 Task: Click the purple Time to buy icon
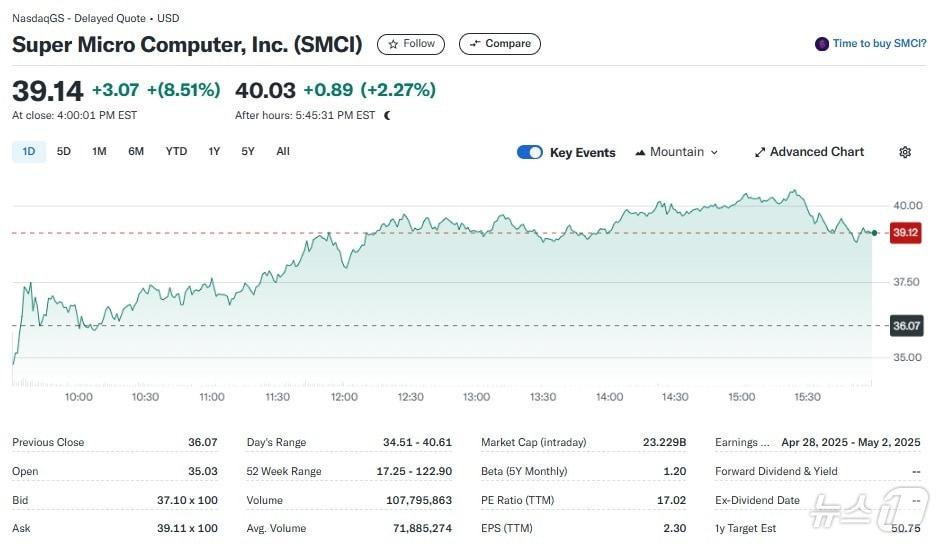click(822, 44)
